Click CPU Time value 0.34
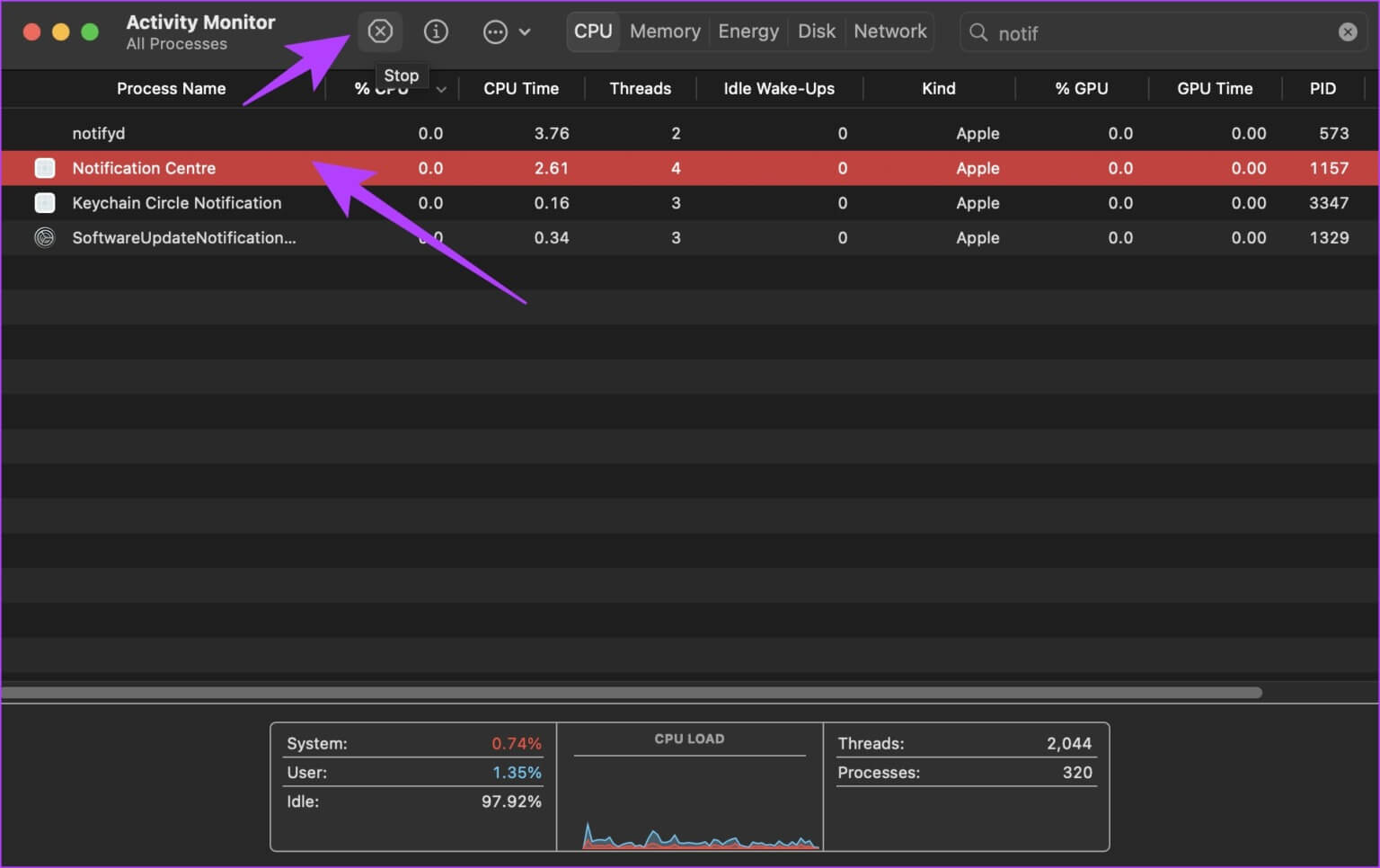 click(552, 238)
